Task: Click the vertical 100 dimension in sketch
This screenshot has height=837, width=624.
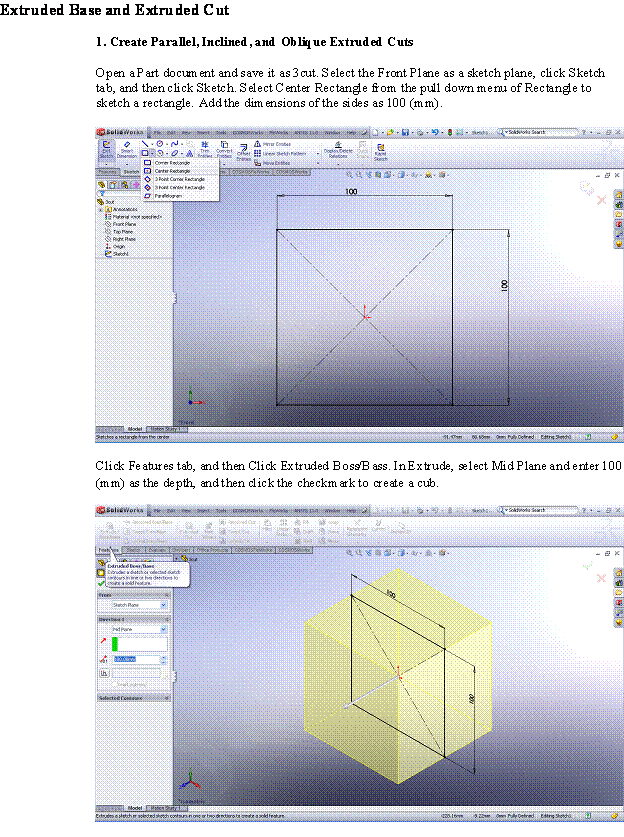Action: click(504, 286)
